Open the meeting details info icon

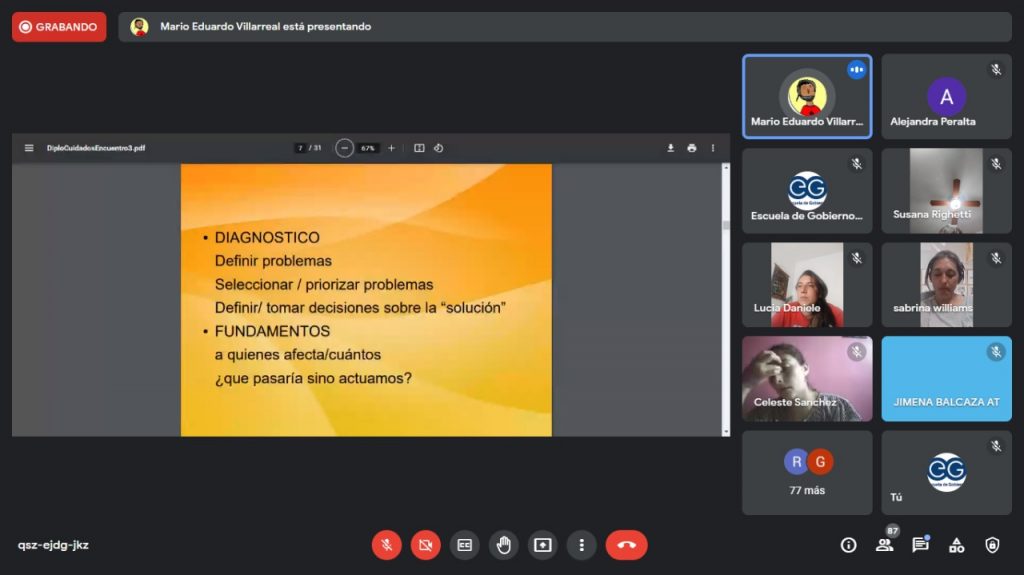point(848,545)
